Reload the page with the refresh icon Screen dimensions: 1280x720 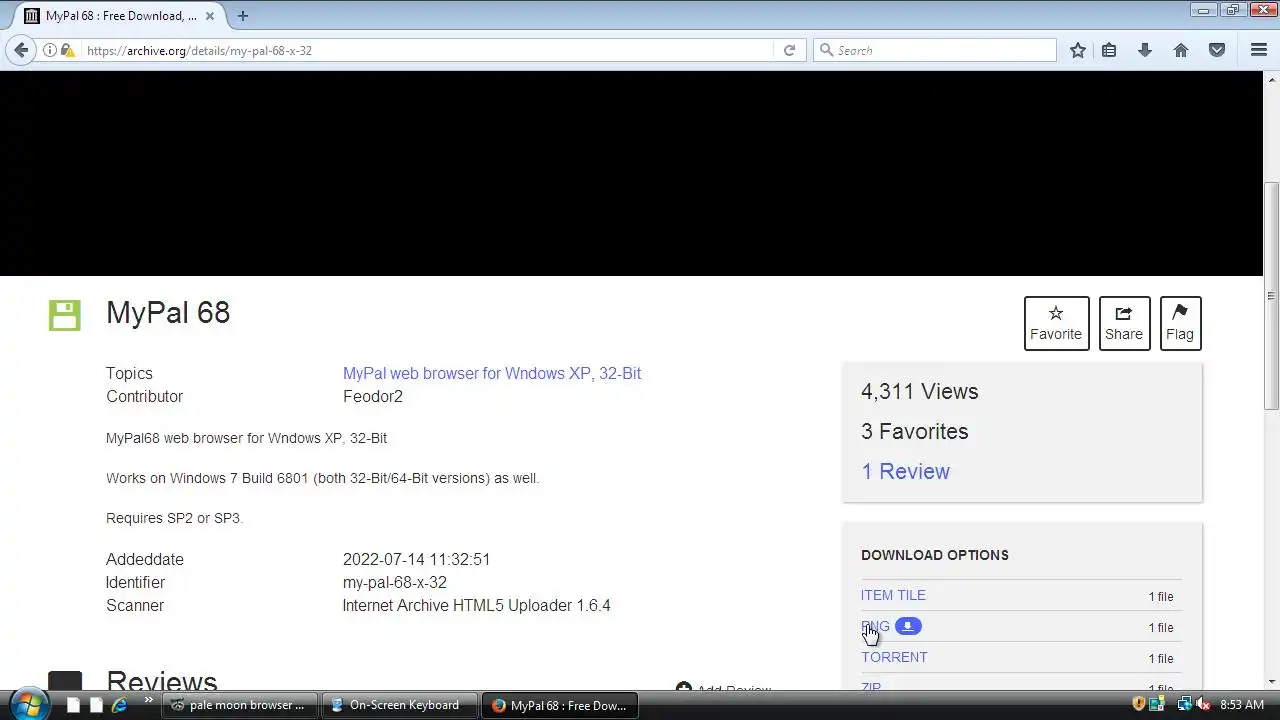click(x=789, y=50)
